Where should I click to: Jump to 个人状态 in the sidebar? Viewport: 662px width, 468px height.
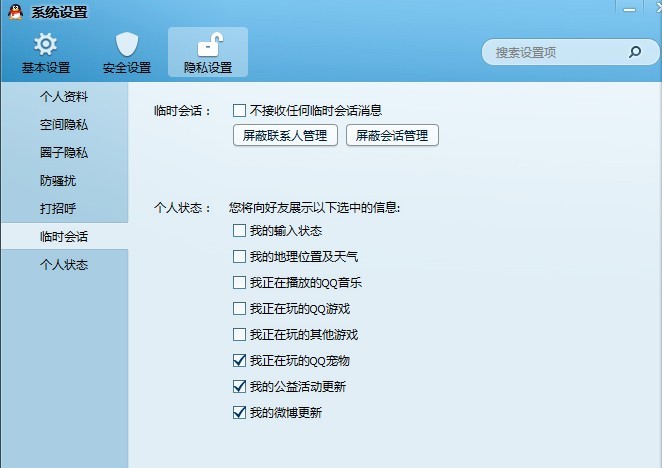tap(64, 264)
